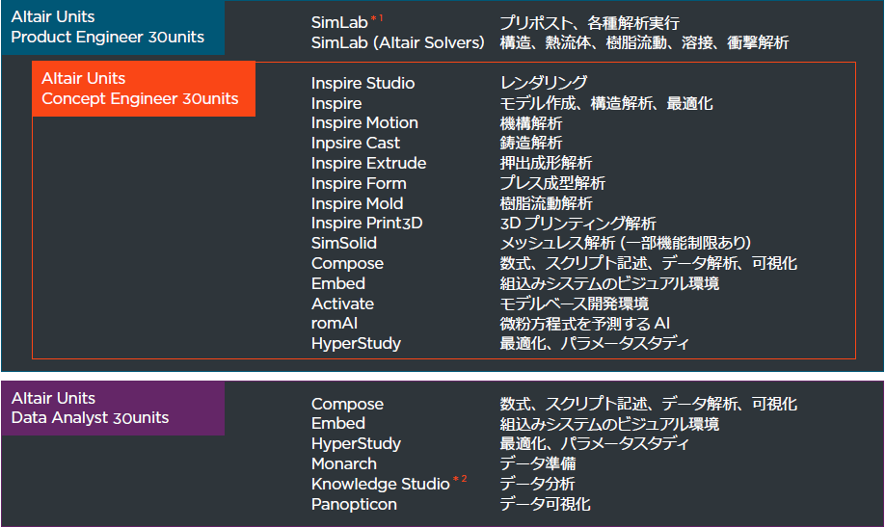Image resolution: width=885 pixels, height=527 pixels.
Task: Select 'Inspire' in the モデル作成 row
Action: [x=336, y=103]
